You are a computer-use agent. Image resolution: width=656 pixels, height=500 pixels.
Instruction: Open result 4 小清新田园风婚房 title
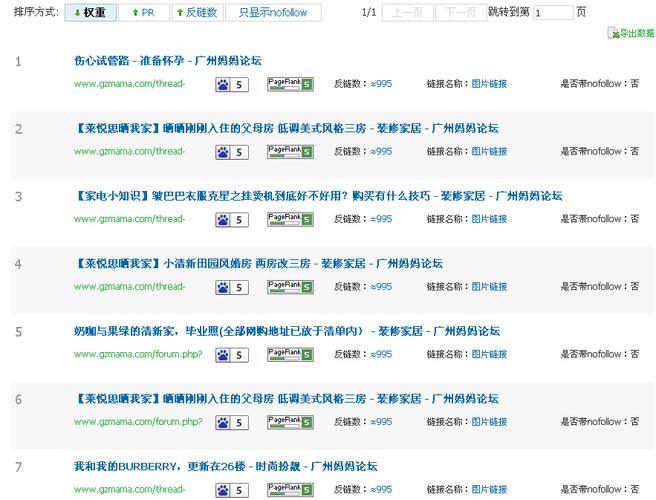[259, 264]
